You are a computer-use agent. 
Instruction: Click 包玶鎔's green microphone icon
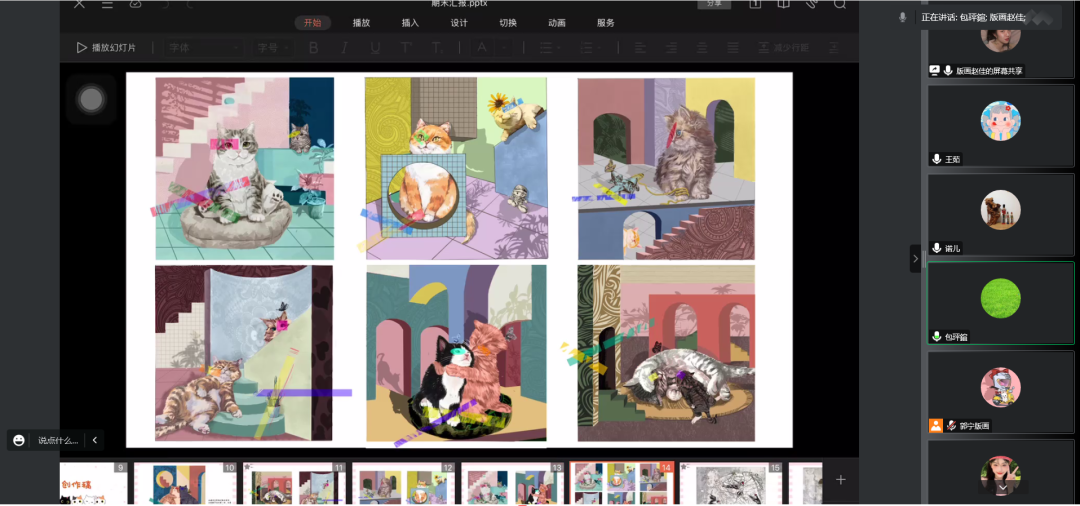(x=936, y=337)
